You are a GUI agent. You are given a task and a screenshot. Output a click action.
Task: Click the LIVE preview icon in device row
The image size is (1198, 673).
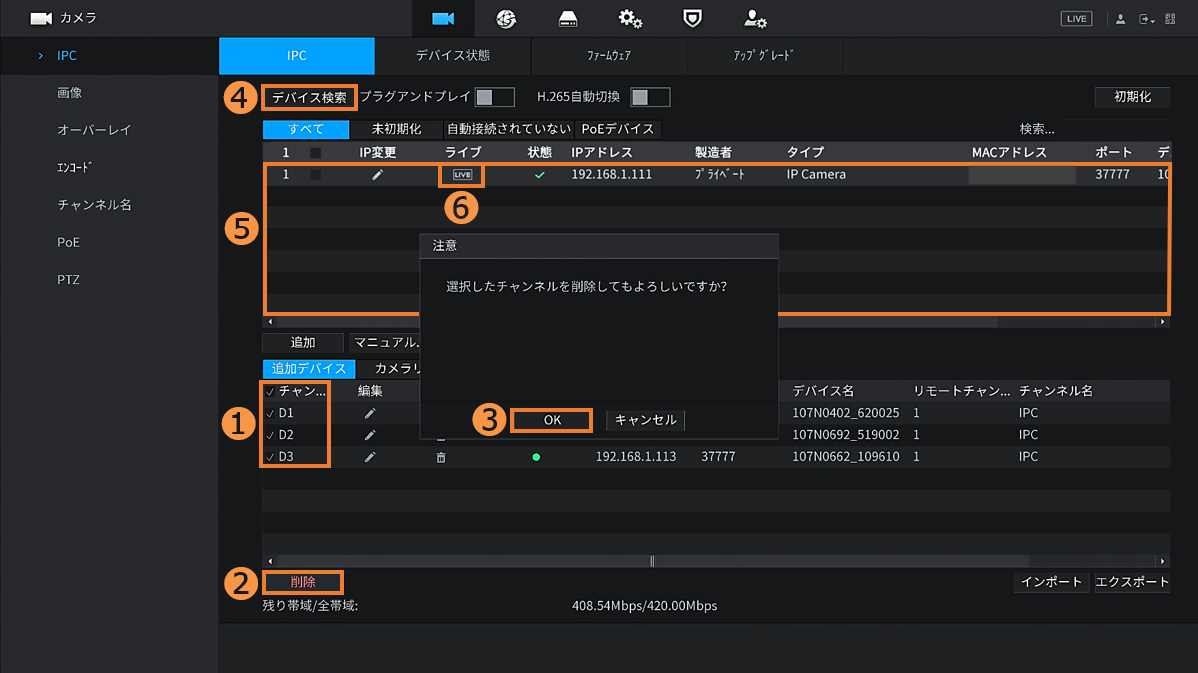click(462, 175)
